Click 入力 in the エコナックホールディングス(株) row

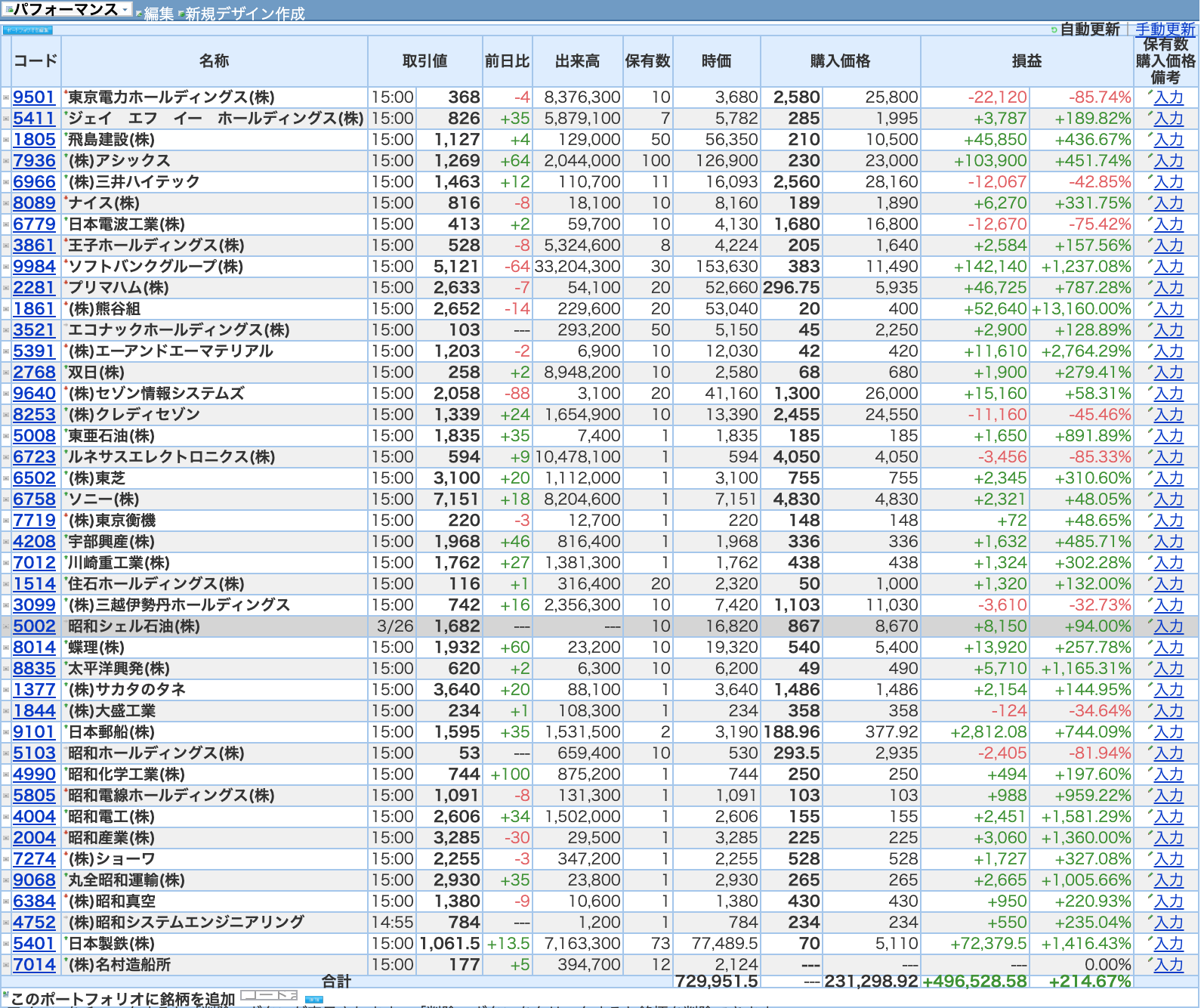[x=1168, y=330]
